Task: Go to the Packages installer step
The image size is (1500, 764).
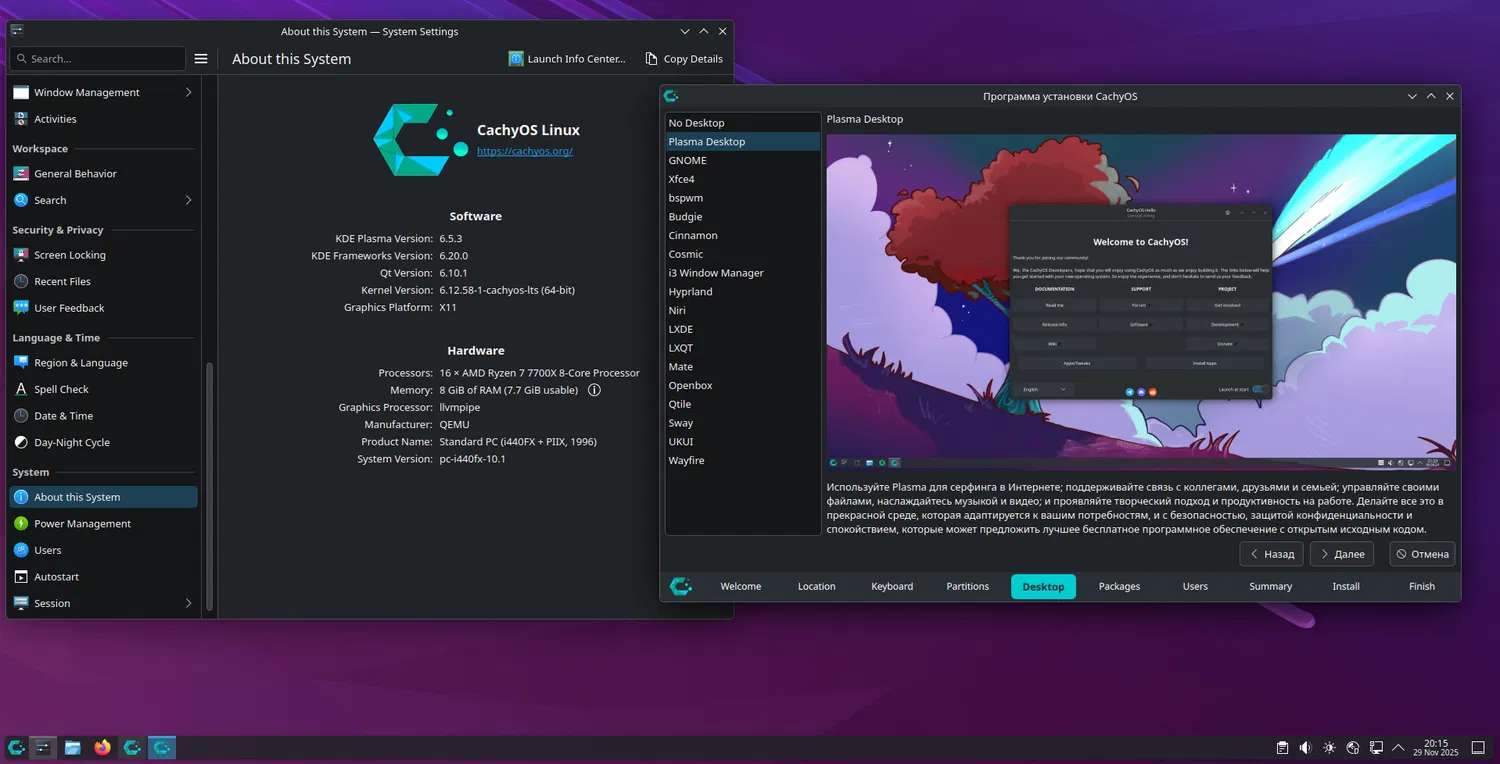Action: click(x=1119, y=587)
